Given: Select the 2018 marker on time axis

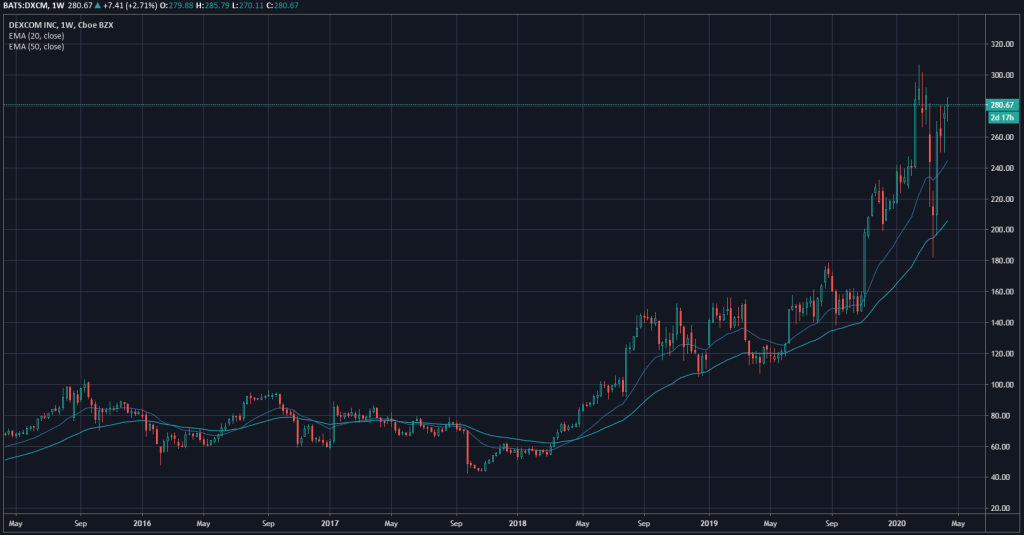Looking at the screenshot, I should pyautogui.click(x=517, y=523).
